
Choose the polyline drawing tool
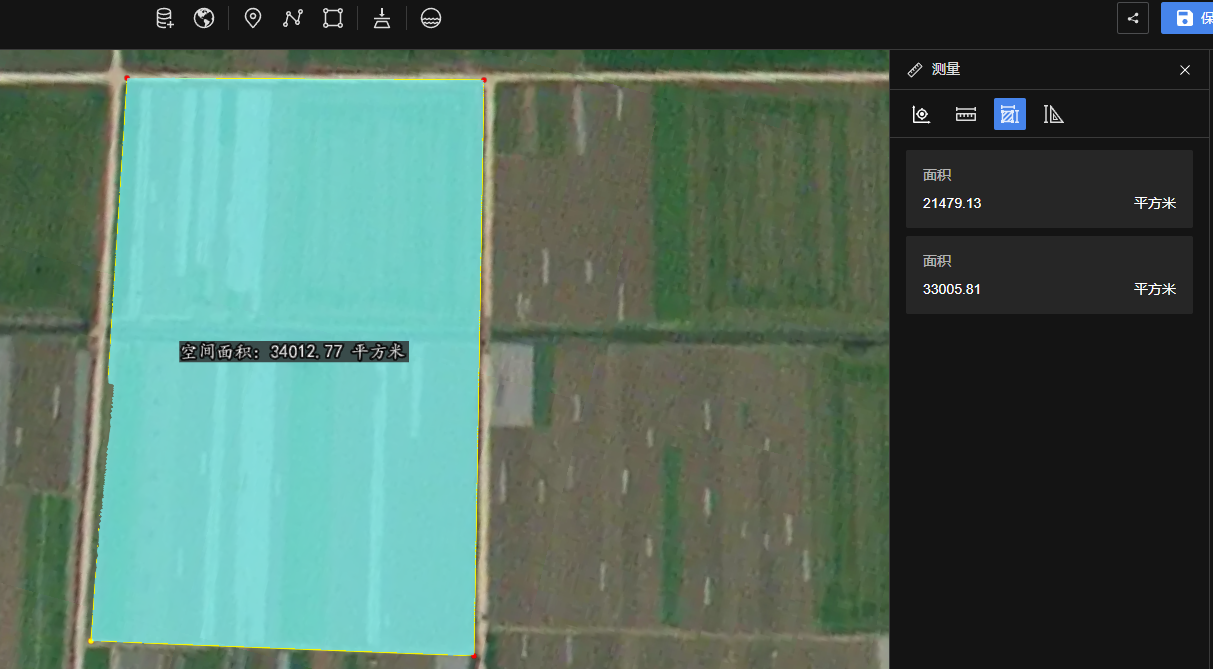[x=292, y=18]
